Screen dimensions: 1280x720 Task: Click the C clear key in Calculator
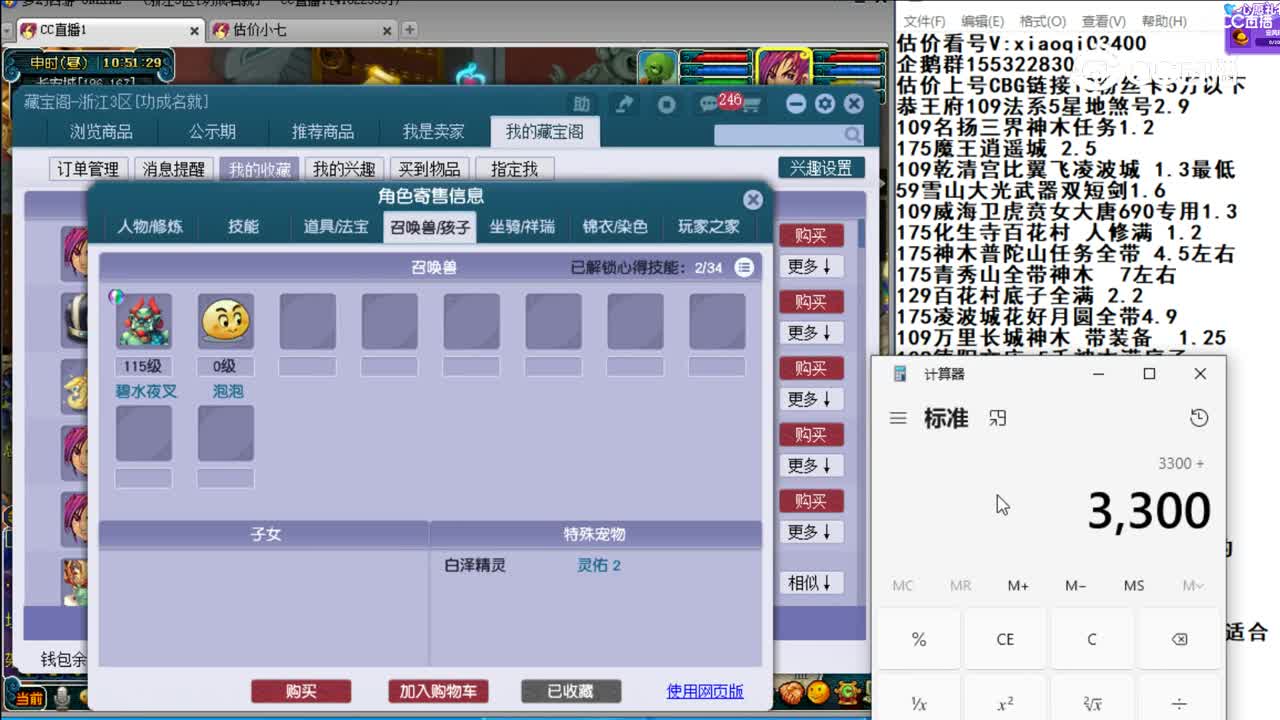point(1092,640)
